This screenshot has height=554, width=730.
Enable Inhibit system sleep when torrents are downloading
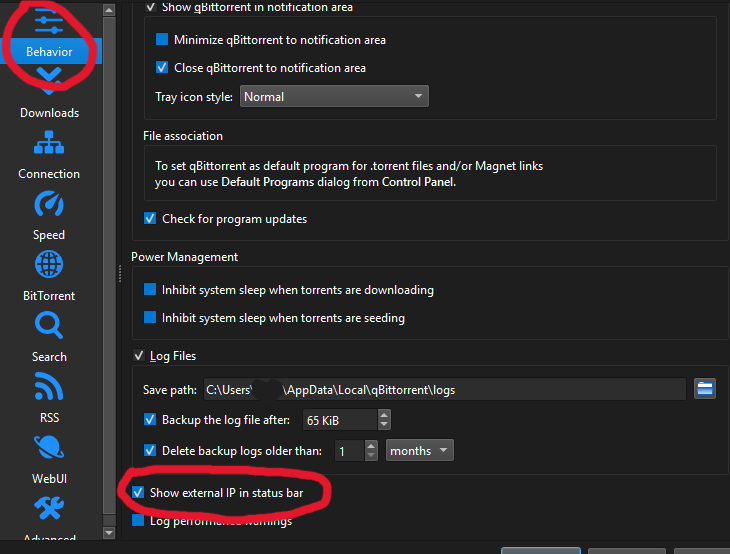tap(151, 290)
